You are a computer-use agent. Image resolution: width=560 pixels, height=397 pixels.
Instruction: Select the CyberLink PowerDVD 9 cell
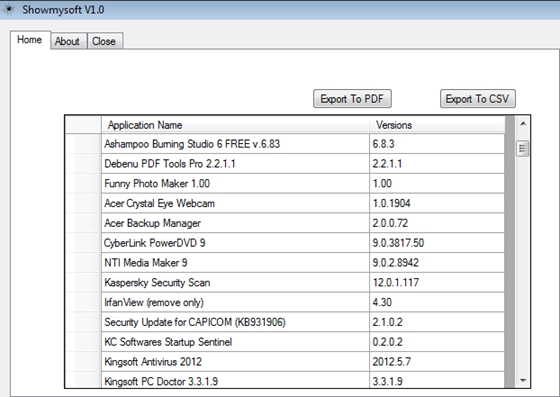pos(235,243)
